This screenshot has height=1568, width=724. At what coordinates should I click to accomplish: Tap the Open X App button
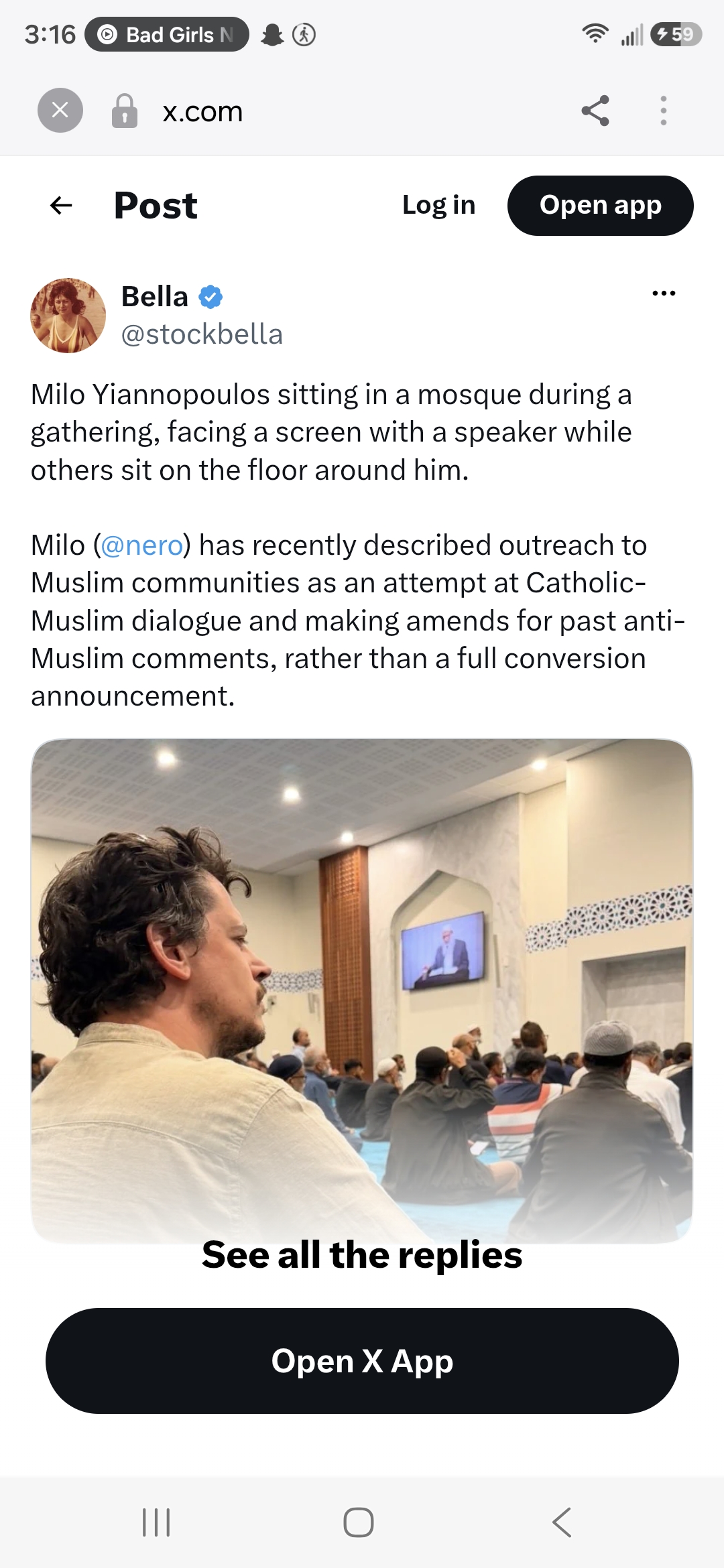click(362, 1361)
